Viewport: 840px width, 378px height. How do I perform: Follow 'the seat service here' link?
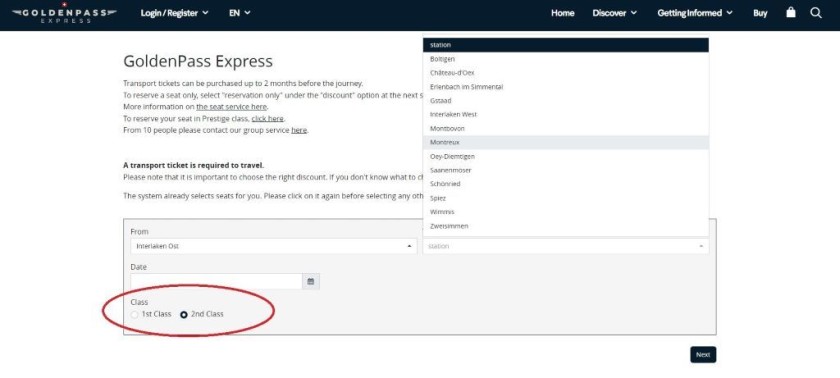click(231, 107)
